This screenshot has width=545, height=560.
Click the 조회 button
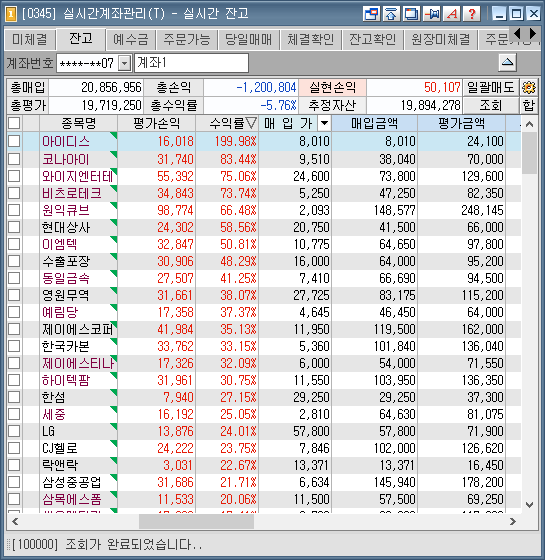click(x=491, y=105)
